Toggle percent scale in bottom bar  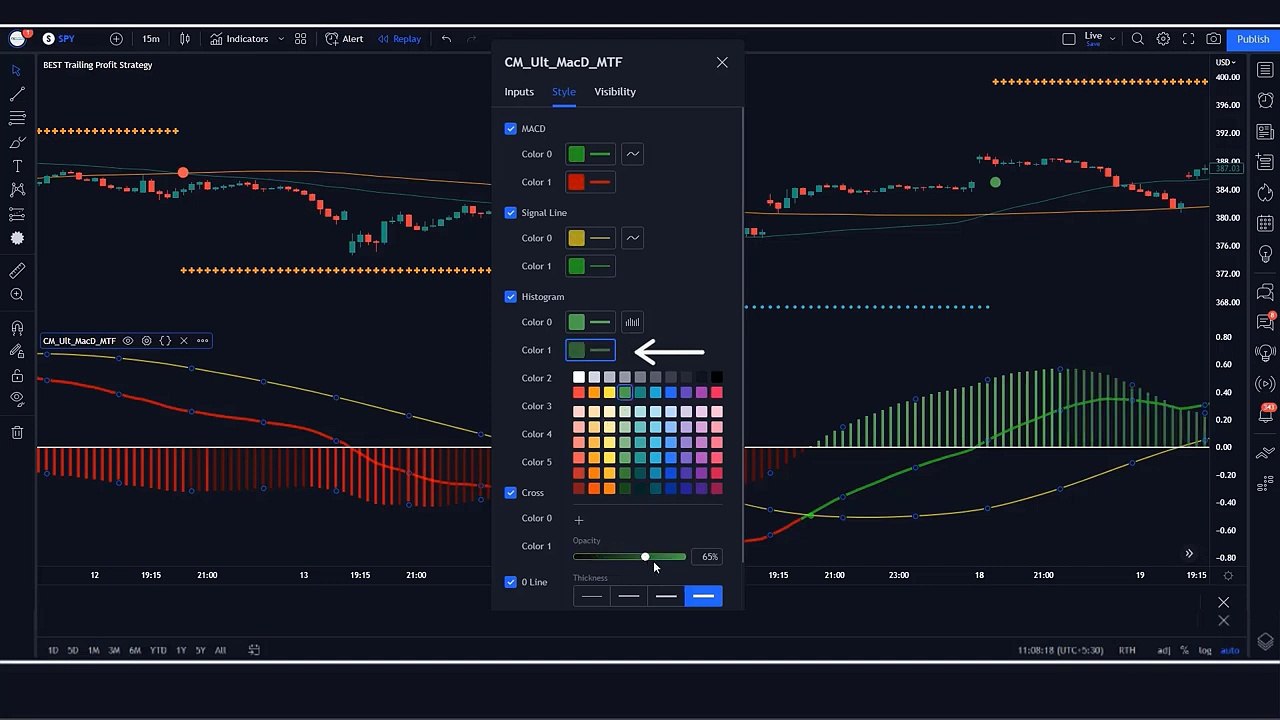click(1184, 650)
